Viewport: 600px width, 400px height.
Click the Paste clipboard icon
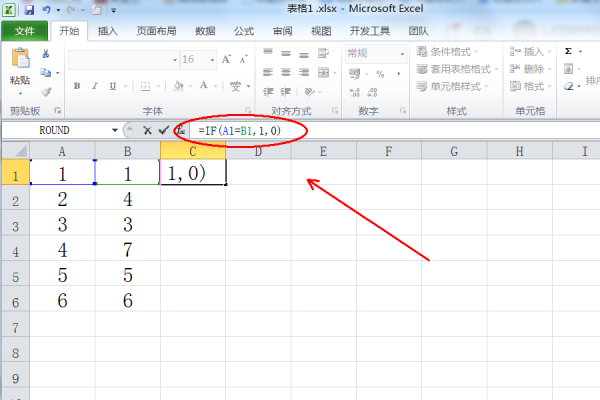coord(20,58)
